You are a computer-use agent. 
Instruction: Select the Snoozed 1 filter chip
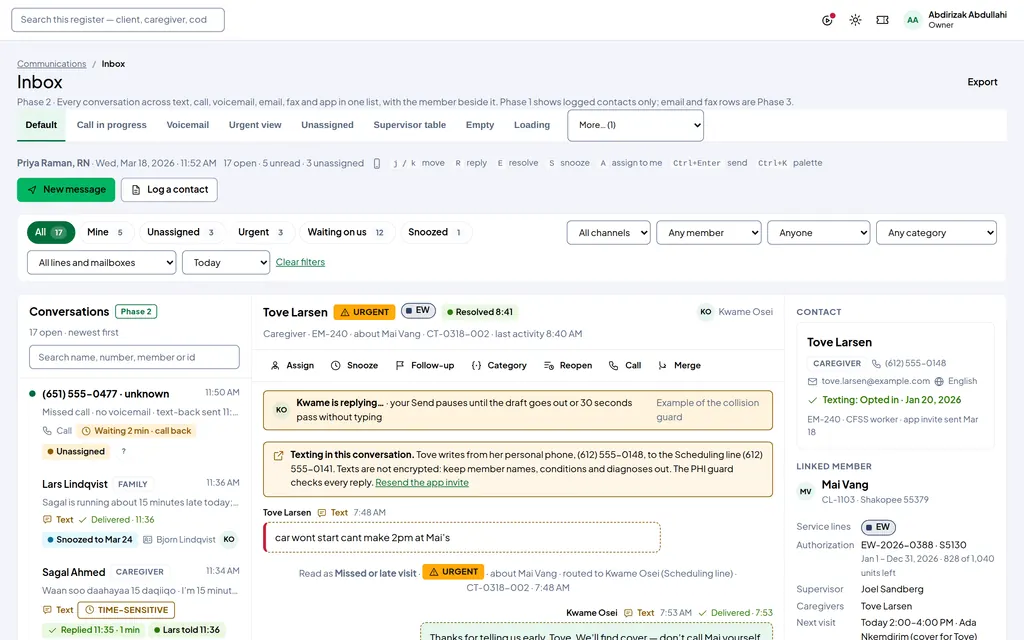coord(435,232)
